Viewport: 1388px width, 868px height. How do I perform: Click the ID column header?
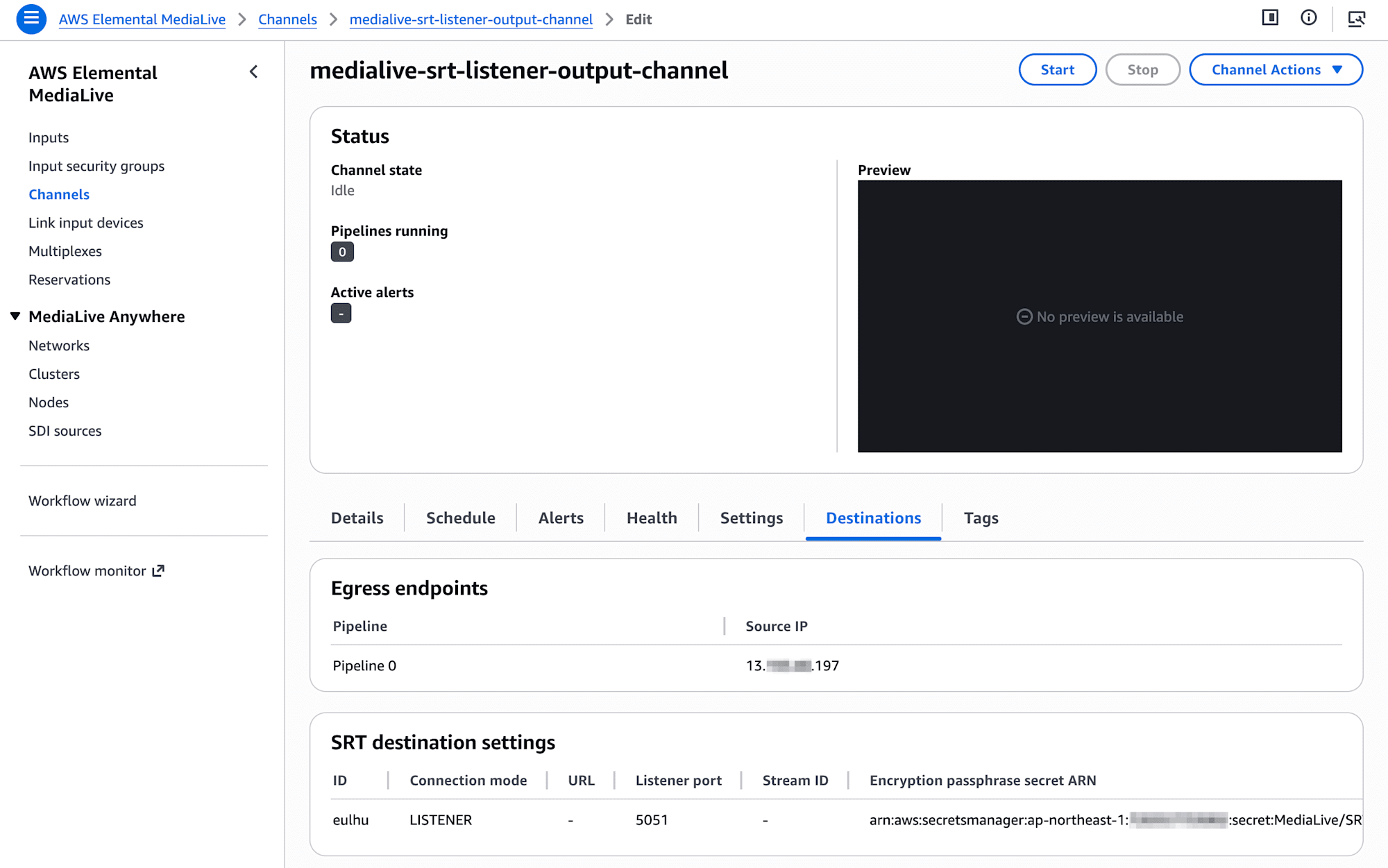coord(340,780)
